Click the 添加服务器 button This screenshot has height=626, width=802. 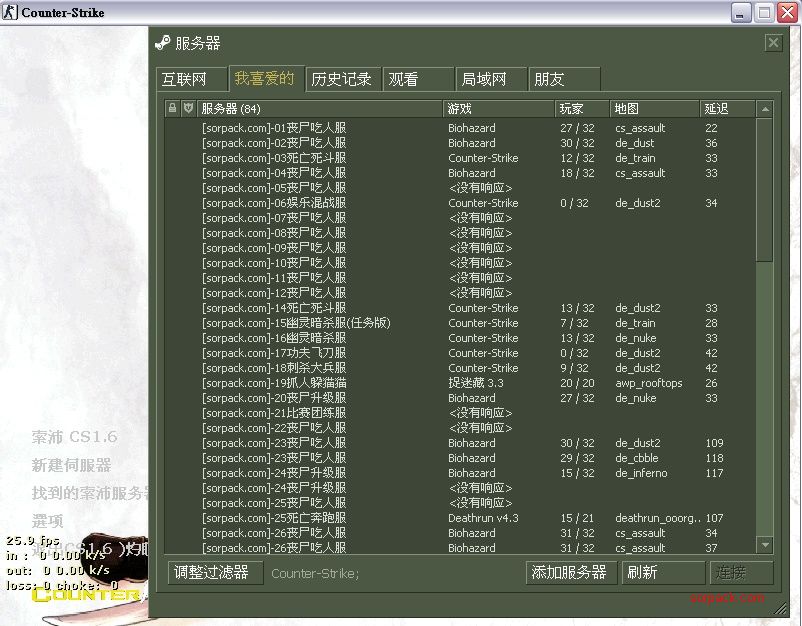coord(569,573)
